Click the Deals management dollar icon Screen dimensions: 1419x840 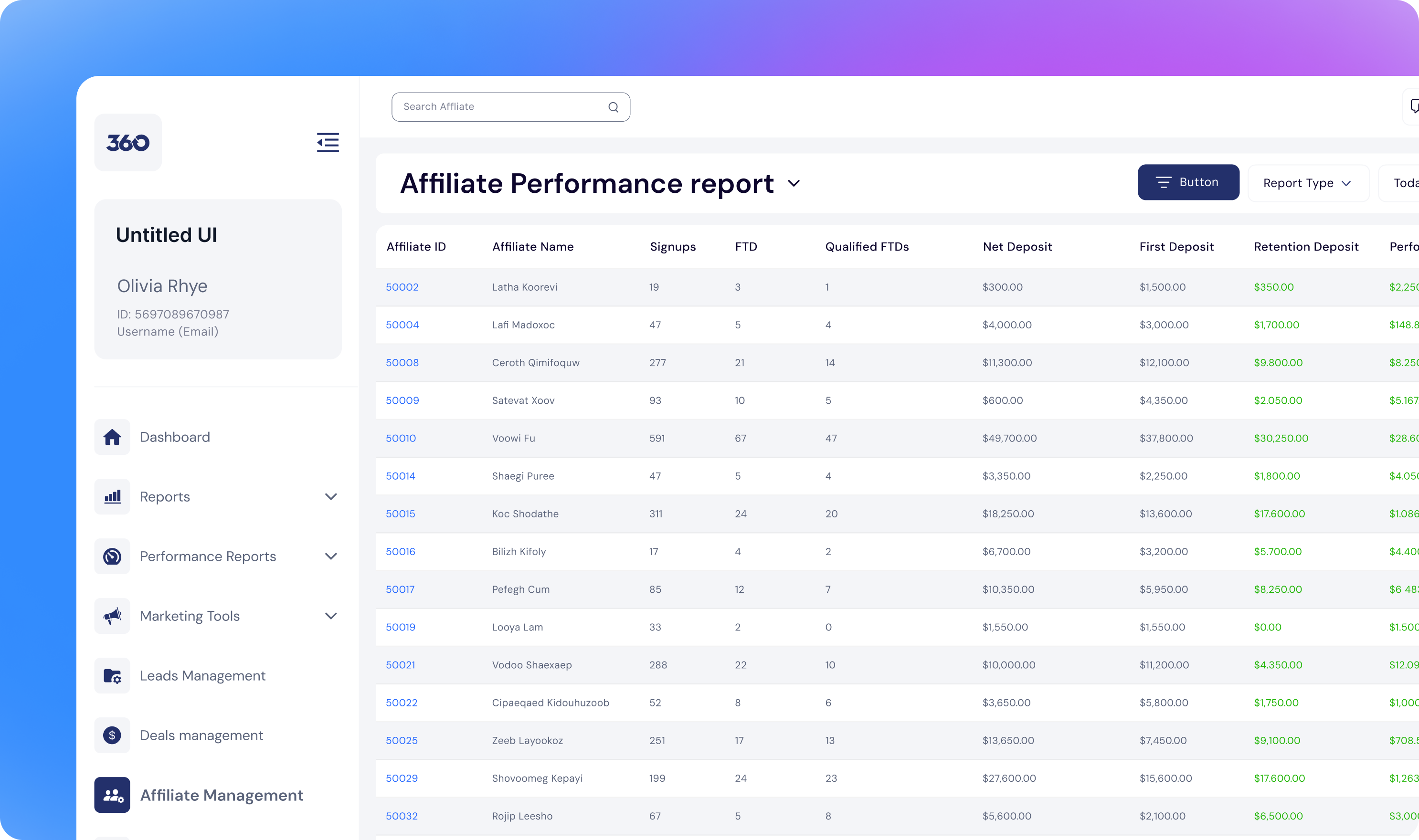(112, 735)
